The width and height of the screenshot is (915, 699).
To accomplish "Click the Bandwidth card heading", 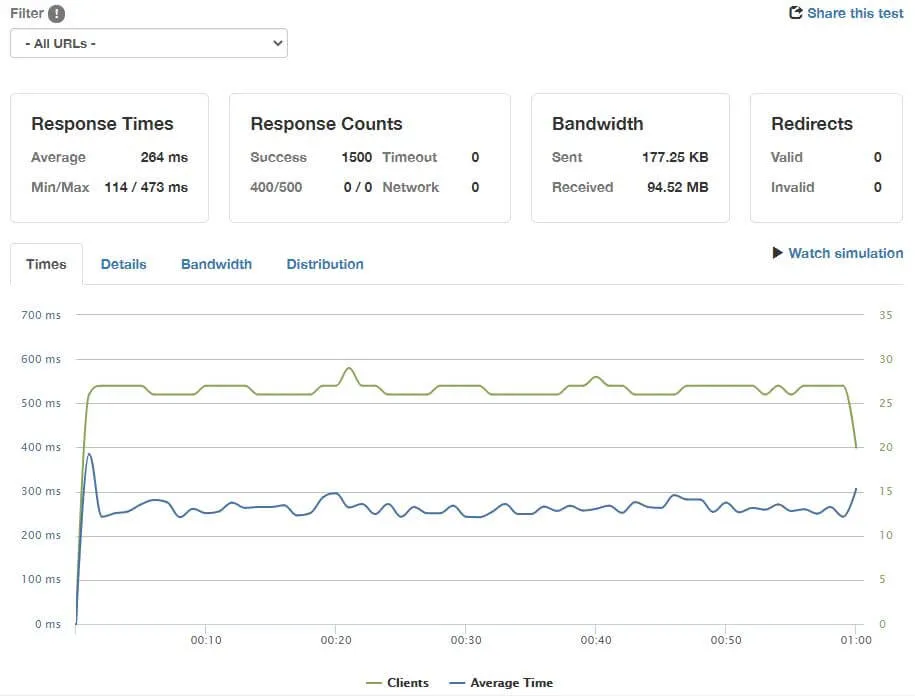I will (598, 124).
